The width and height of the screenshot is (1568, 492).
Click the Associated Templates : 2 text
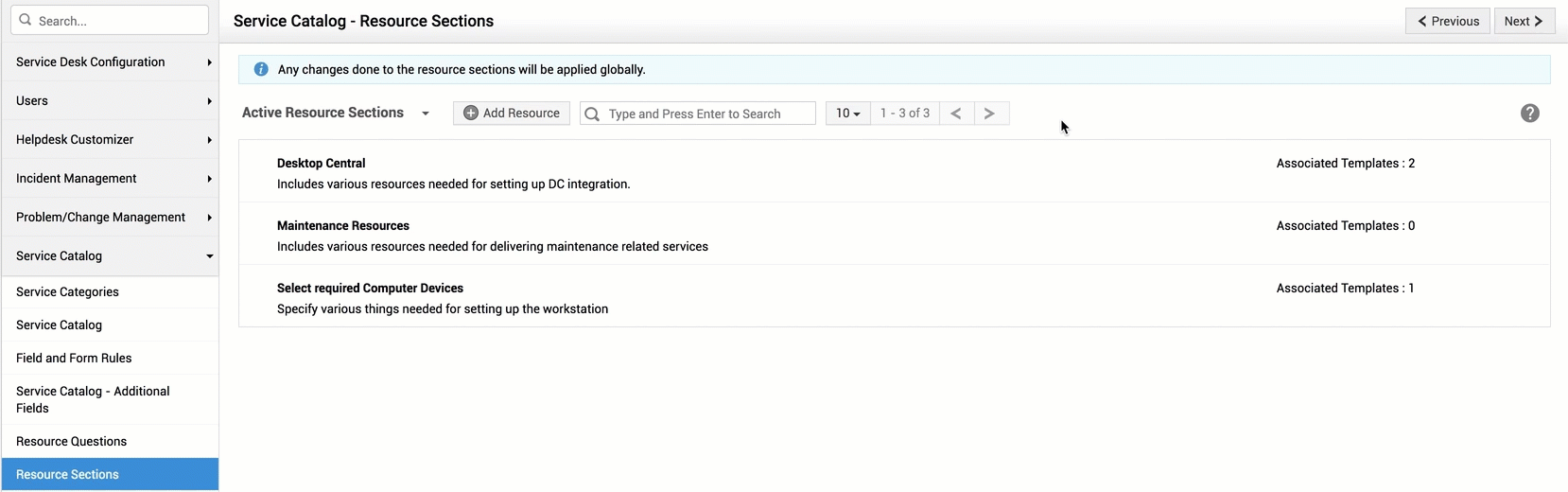point(1346,163)
